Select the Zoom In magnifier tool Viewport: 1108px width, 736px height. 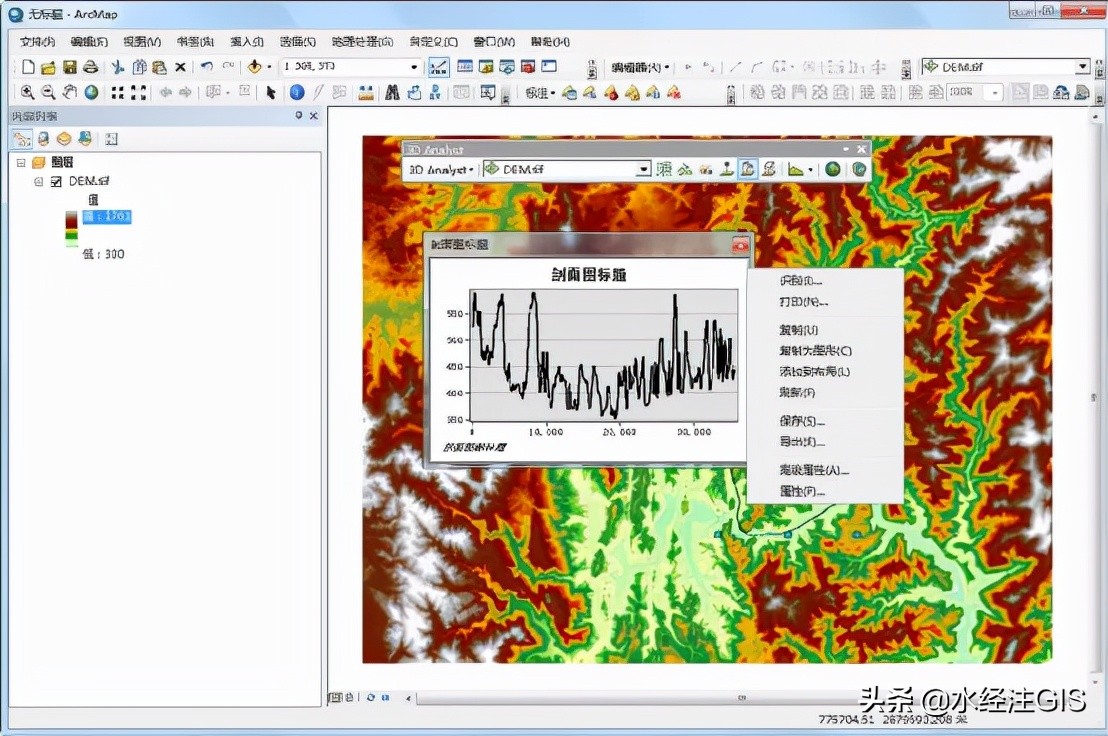pyautogui.click(x=27, y=92)
